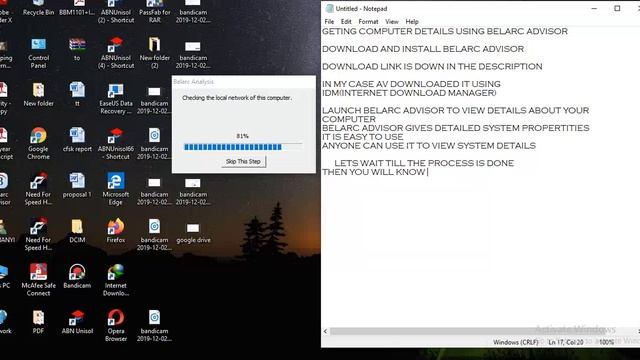Screen dimensions: 640x360
Task: Click line 'IT IS EASY TO USE'
Action: pos(362,137)
